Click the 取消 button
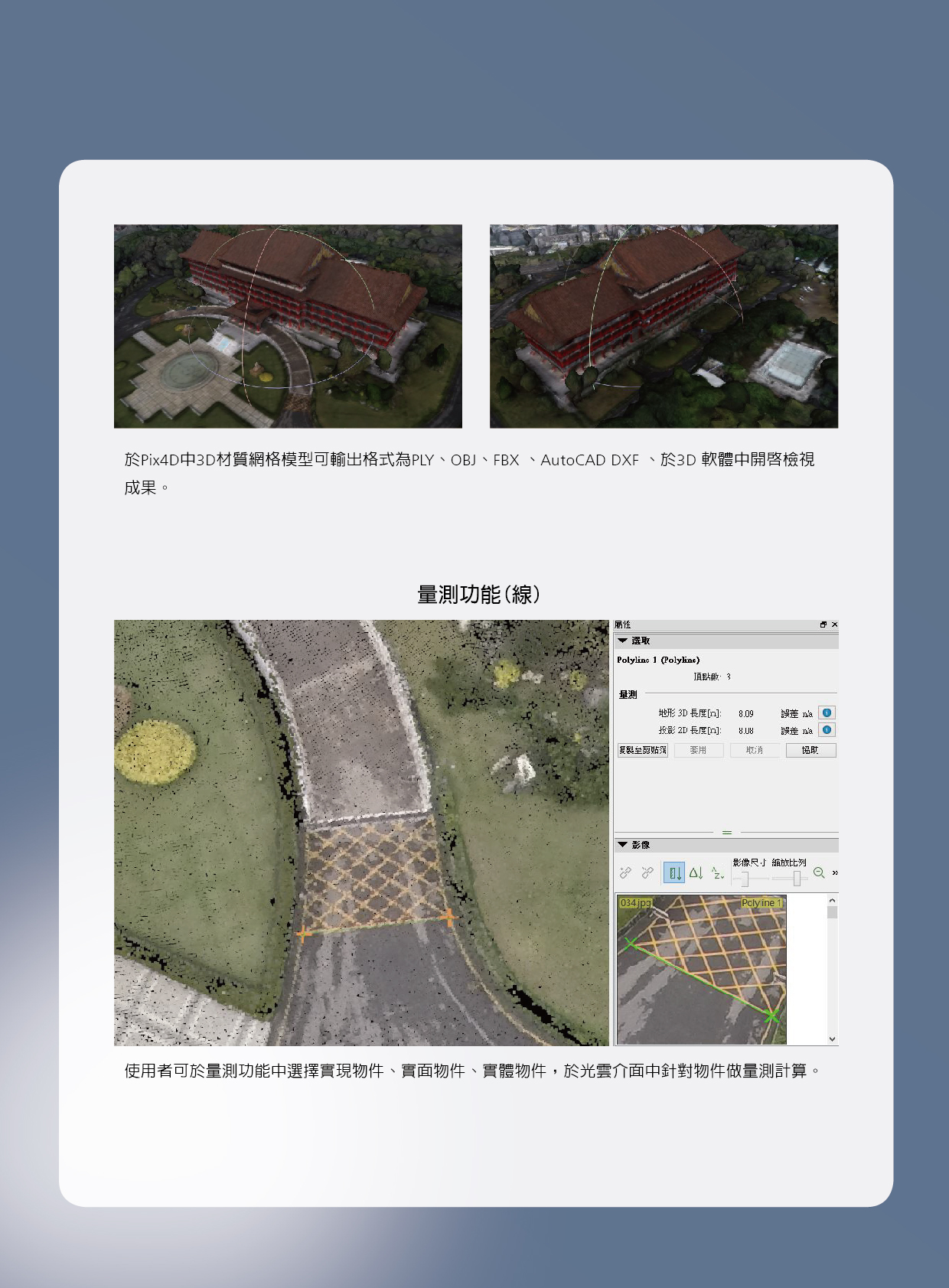This screenshot has height=1288, width=949. [x=755, y=750]
